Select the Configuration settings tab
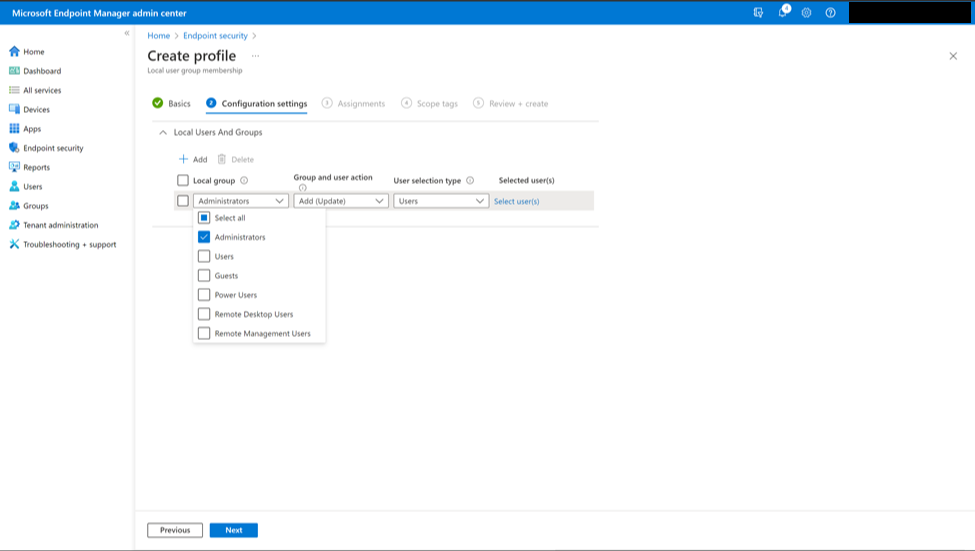 click(x=257, y=103)
